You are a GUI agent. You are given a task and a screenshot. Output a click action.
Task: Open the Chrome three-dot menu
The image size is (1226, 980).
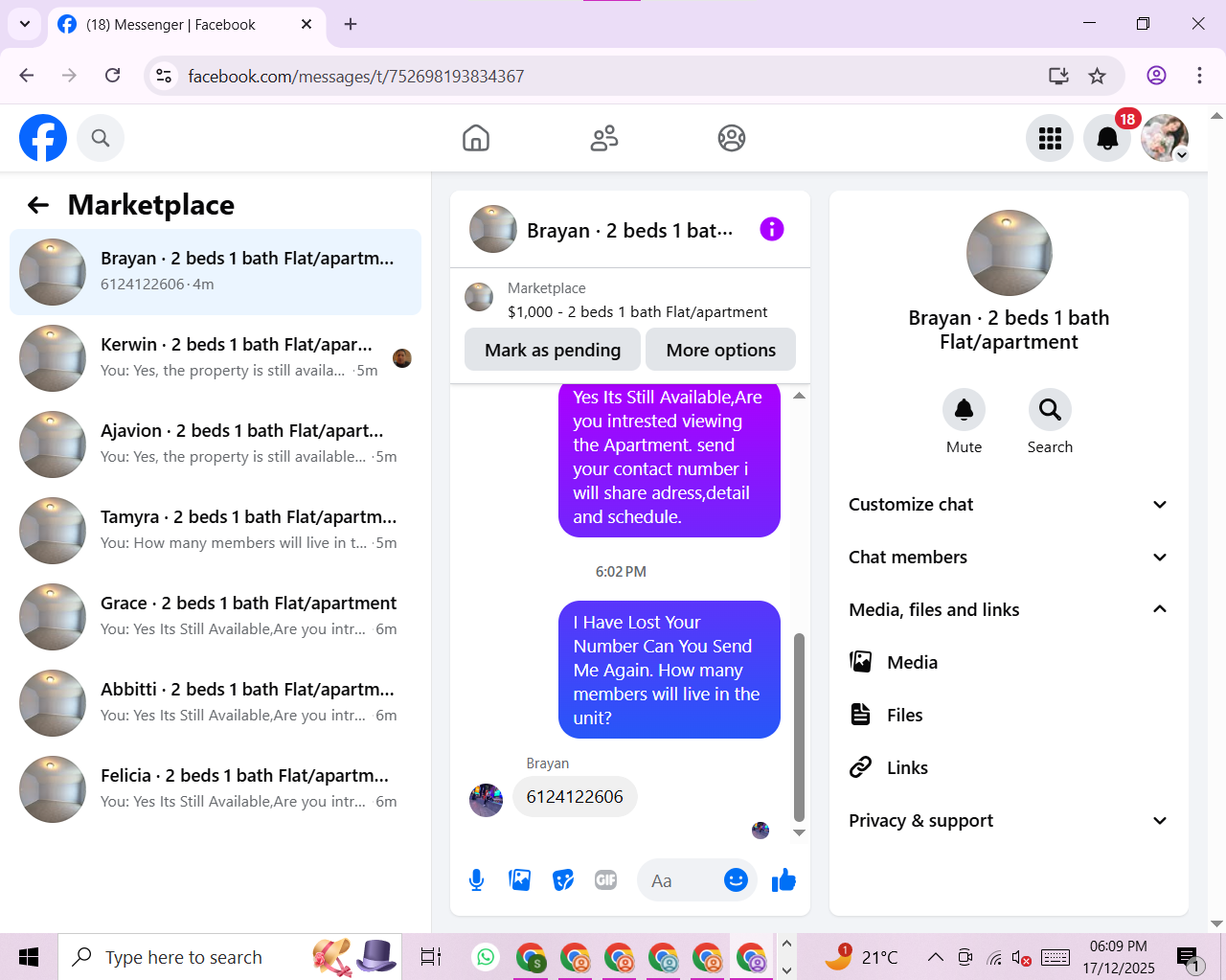tap(1199, 76)
